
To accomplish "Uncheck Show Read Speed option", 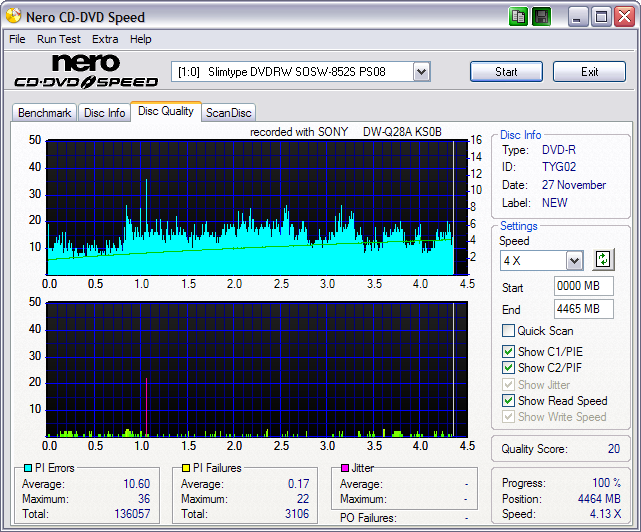I will coord(509,401).
